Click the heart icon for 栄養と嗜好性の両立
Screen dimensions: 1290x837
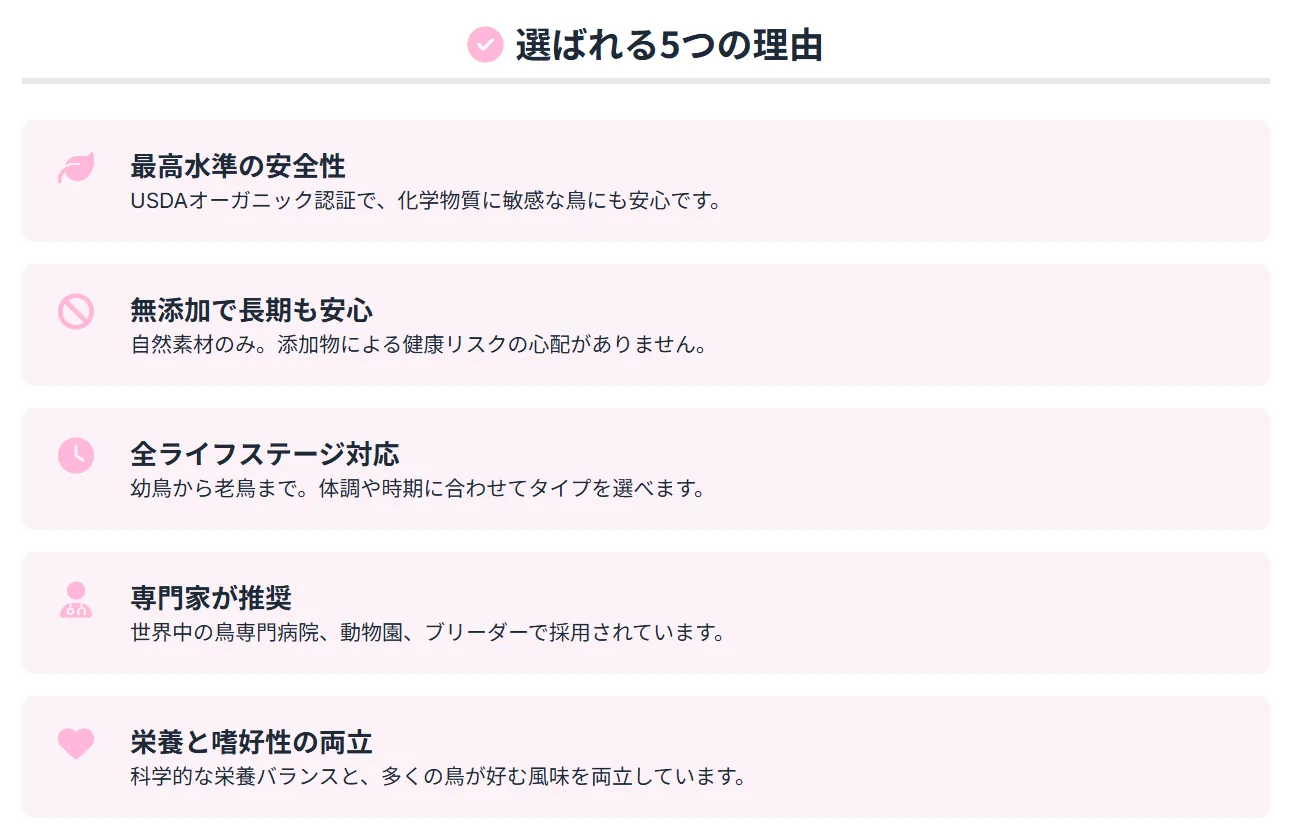[x=76, y=743]
